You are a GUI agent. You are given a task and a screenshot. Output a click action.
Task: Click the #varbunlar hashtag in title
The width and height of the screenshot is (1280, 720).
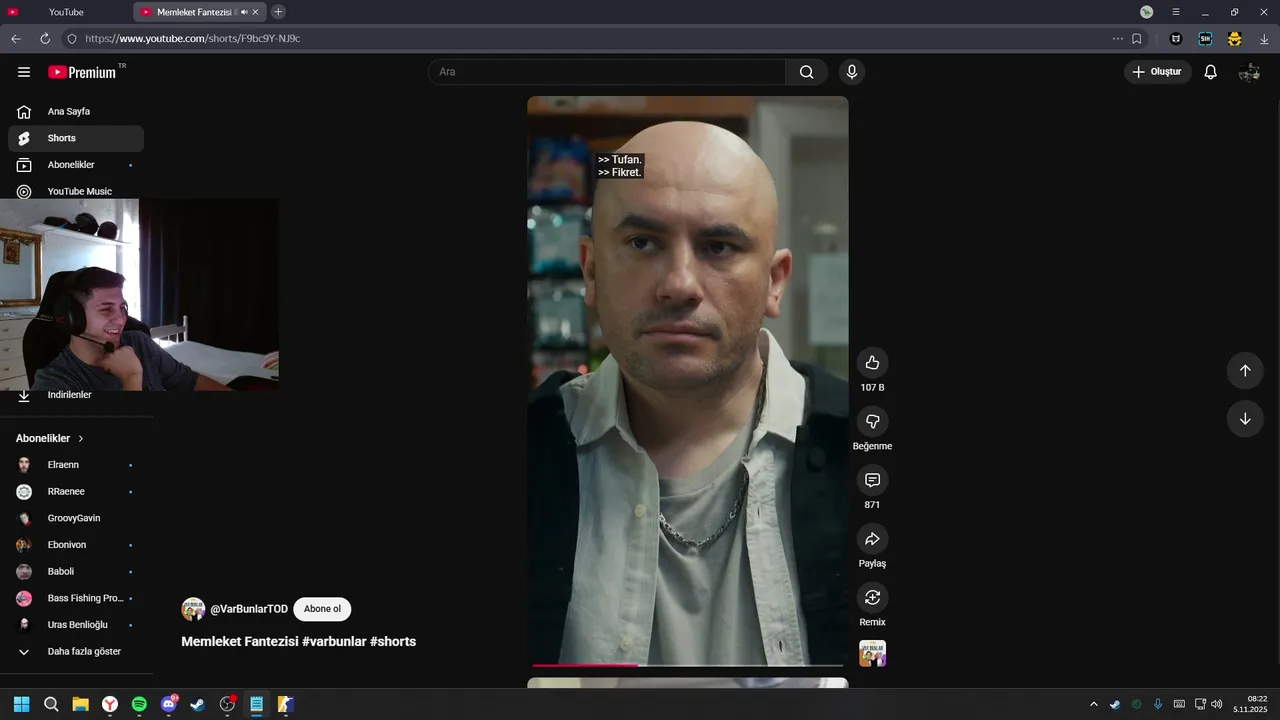[334, 642]
